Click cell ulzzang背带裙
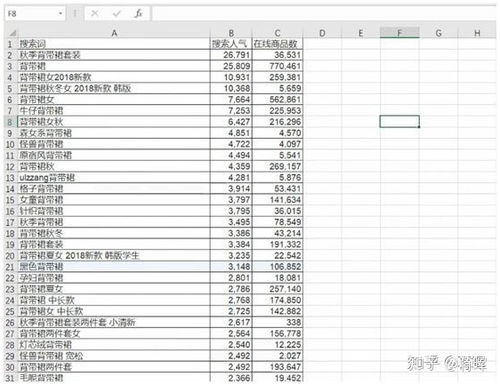The height and width of the screenshot is (385, 500). [114, 178]
